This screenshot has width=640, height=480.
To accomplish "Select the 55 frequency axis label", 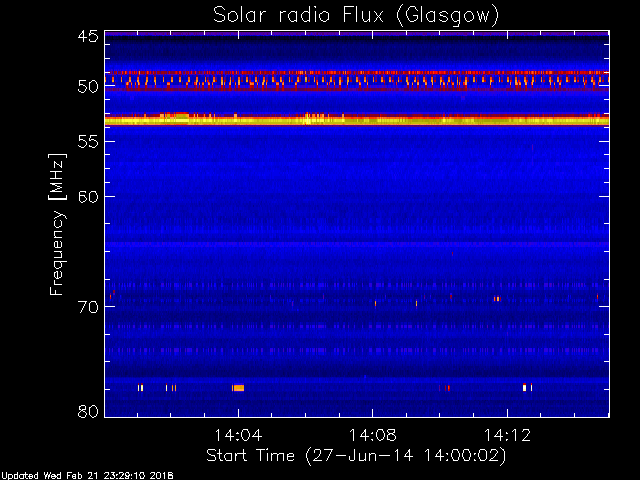I will [88, 142].
